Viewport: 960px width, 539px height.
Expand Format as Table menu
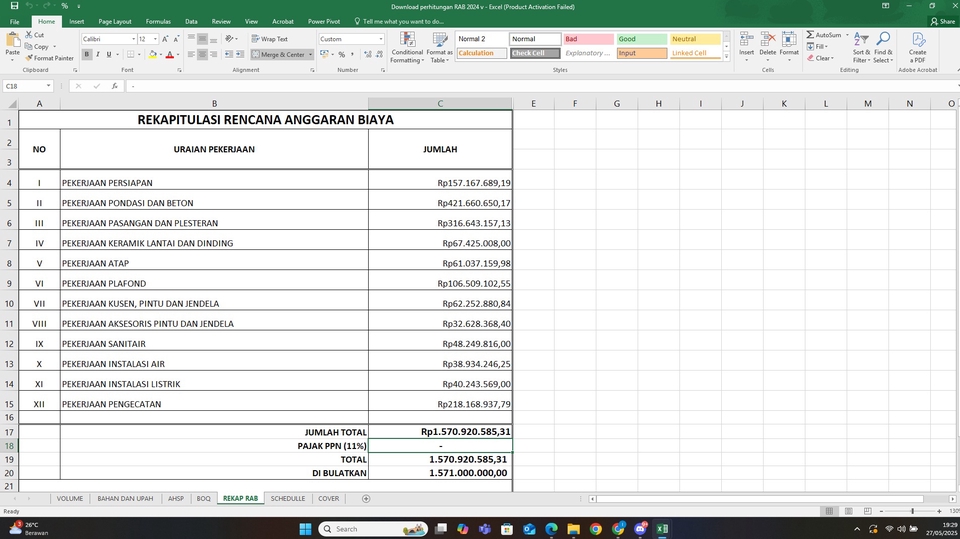pos(440,48)
